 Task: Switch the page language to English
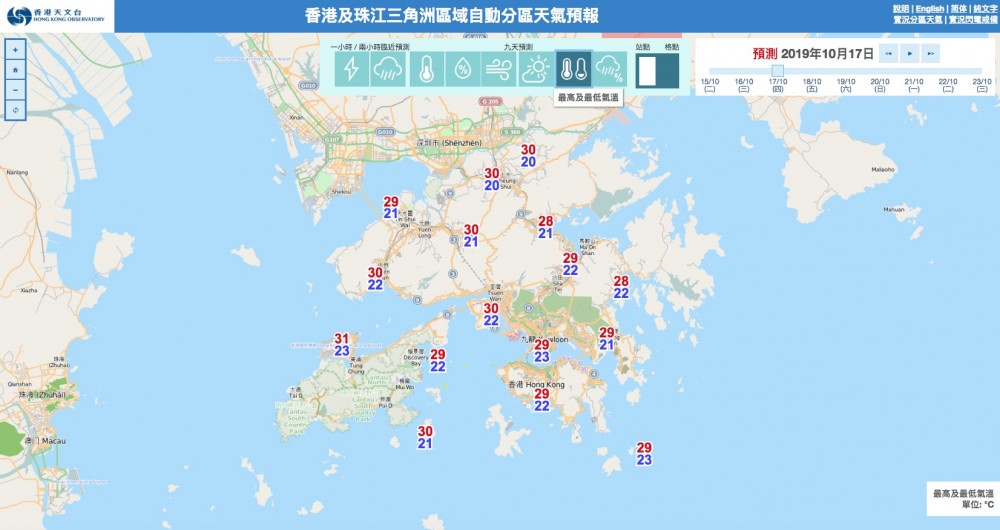(930, 9)
